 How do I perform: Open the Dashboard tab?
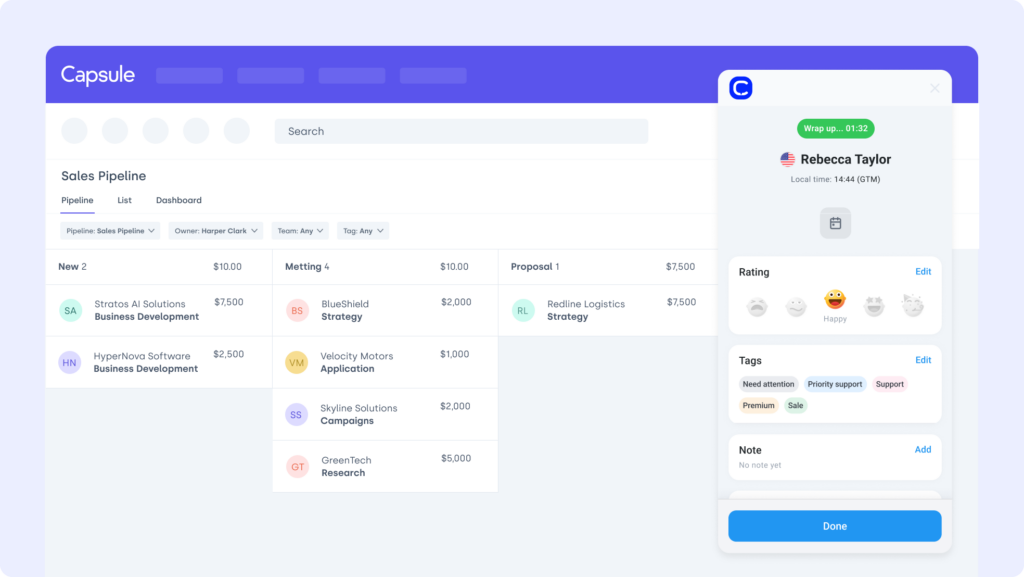click(178, 200)
